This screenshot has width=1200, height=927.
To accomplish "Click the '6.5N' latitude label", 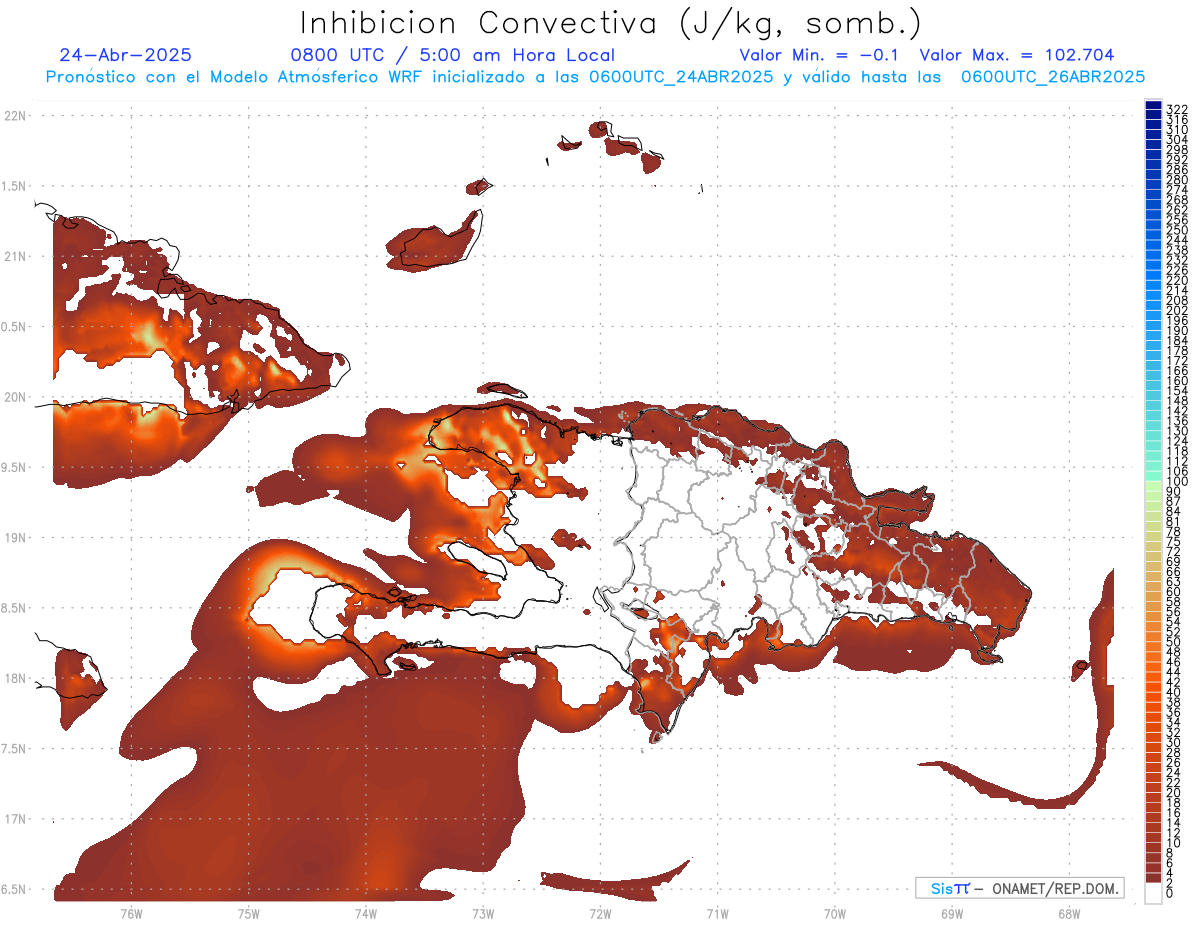I will [15, 890].
